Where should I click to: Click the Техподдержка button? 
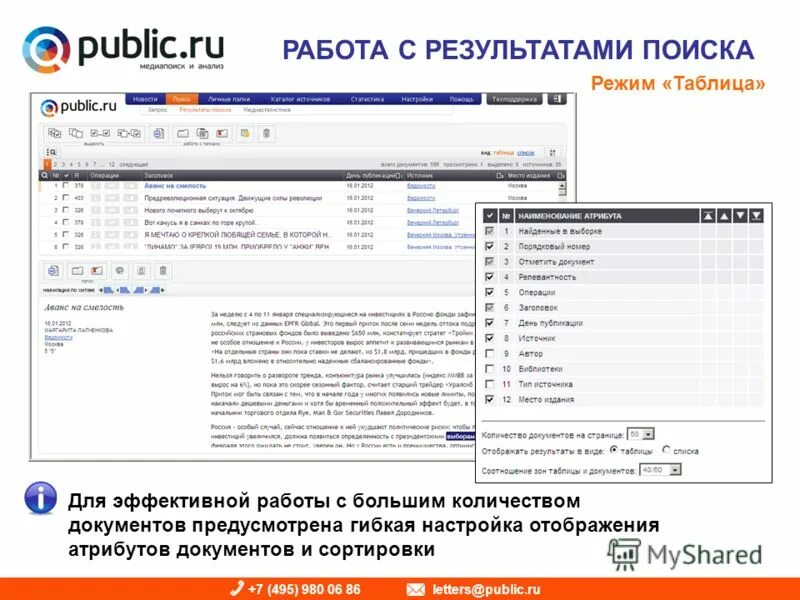click(x=514, y=99)
